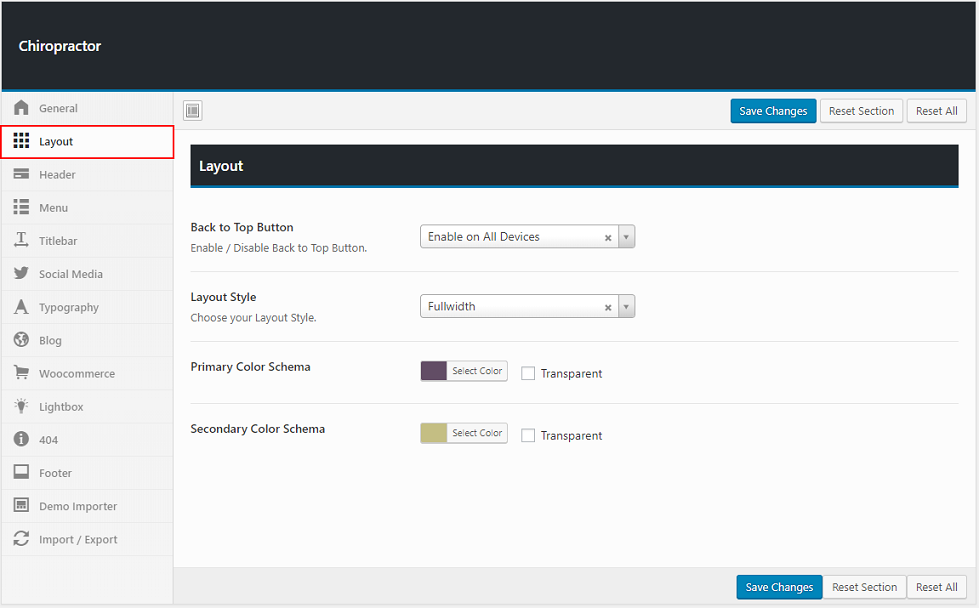Screen dimensions: 979x608
Task: Click the General home icon in sidebar
Action: point(21,108)
